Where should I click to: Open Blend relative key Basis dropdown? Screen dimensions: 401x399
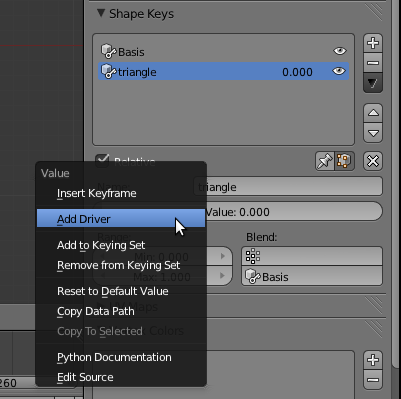coord(312,276)
